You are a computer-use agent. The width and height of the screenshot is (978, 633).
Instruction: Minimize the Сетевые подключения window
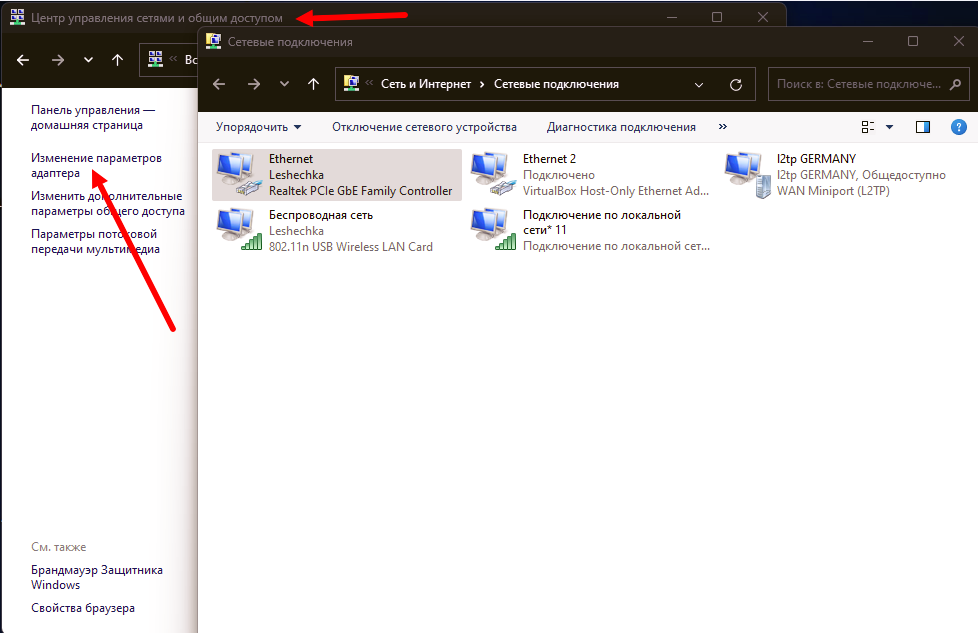coord(868,41)
